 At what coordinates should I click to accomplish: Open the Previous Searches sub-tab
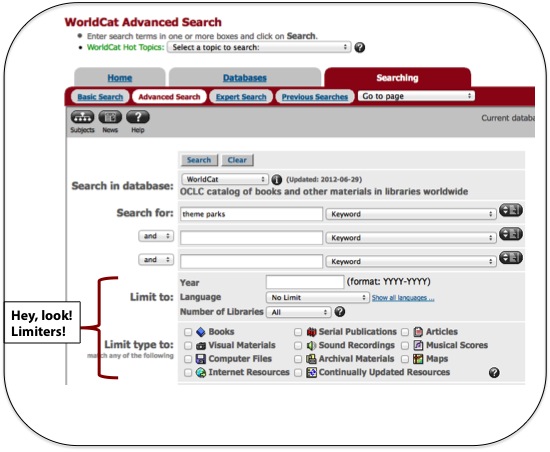point(315,97)
